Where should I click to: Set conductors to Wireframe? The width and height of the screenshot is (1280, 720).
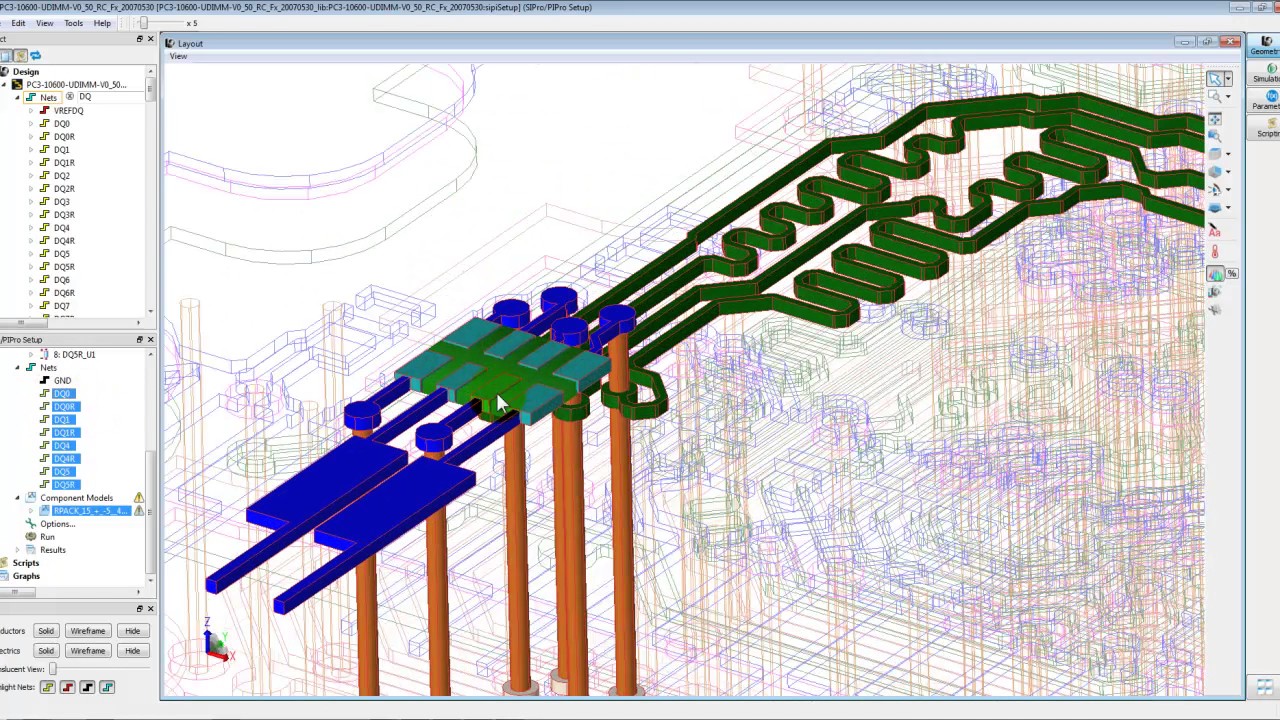pos(87,631)
